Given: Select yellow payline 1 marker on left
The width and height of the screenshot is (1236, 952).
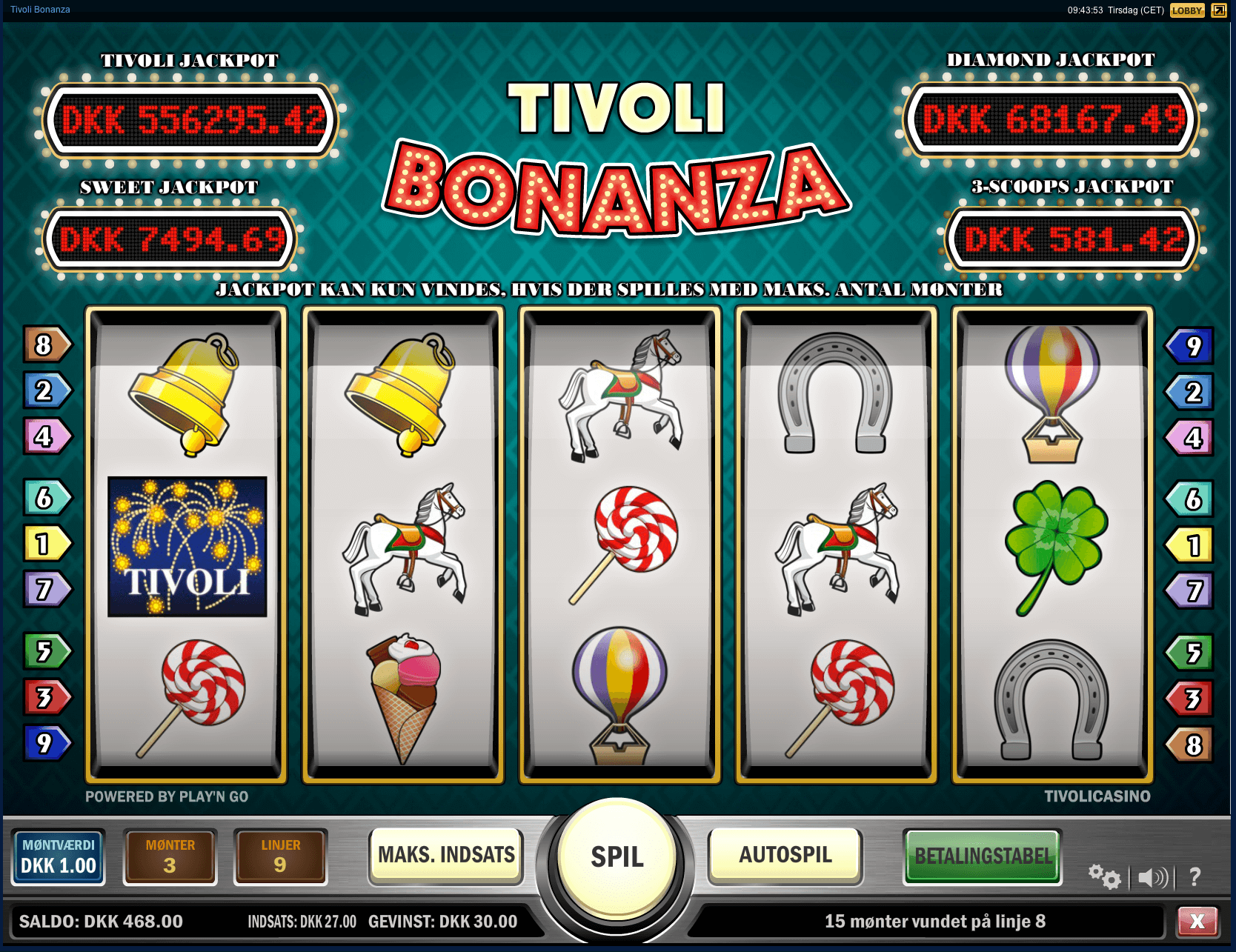Looking at the screenshot, I should coord(47,544).
